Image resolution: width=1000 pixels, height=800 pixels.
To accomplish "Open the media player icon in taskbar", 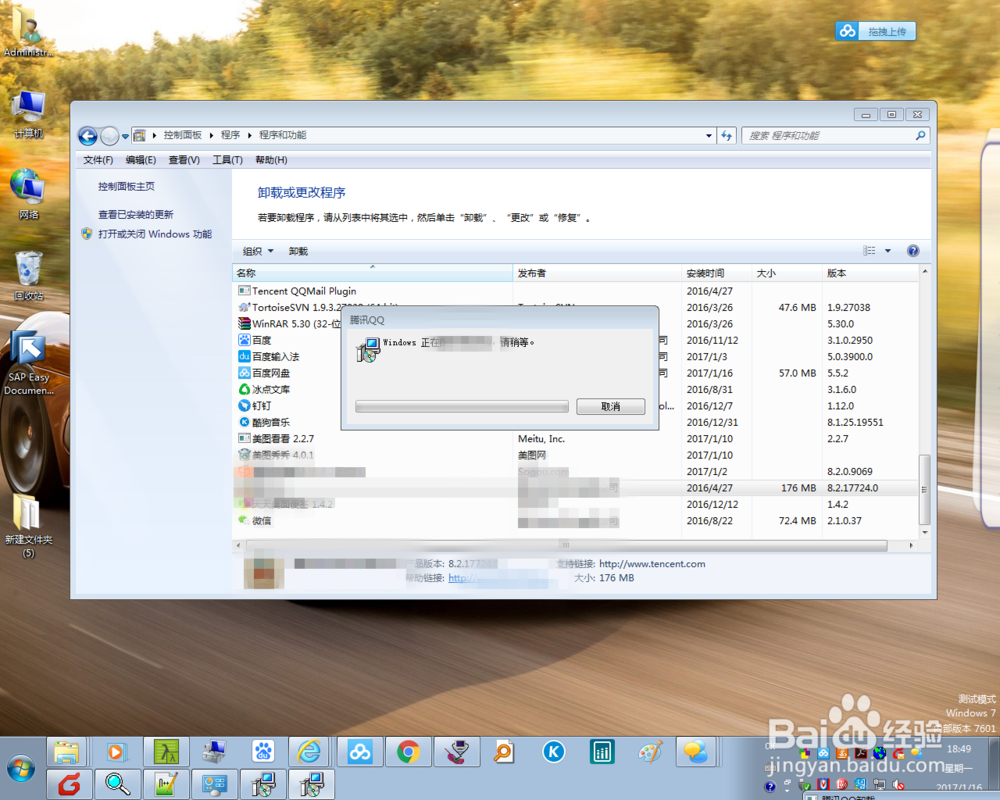I will [115, 753].
